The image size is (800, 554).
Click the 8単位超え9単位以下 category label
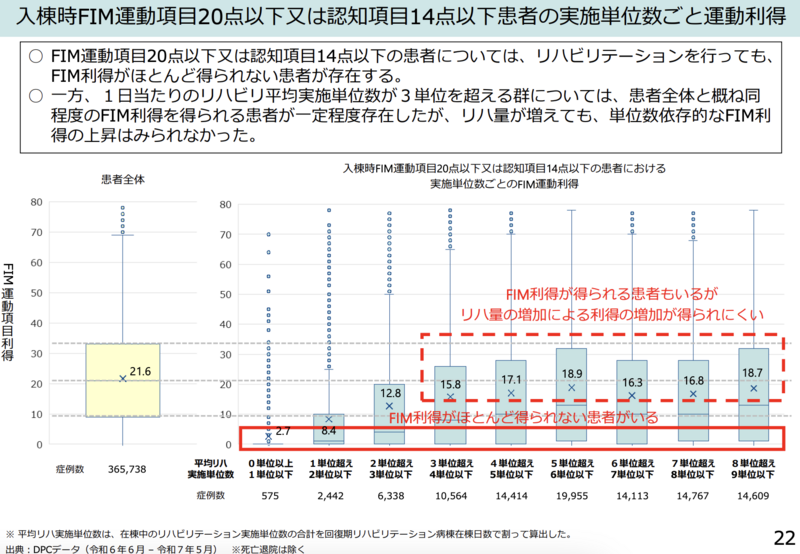click(x=752, y=470)
